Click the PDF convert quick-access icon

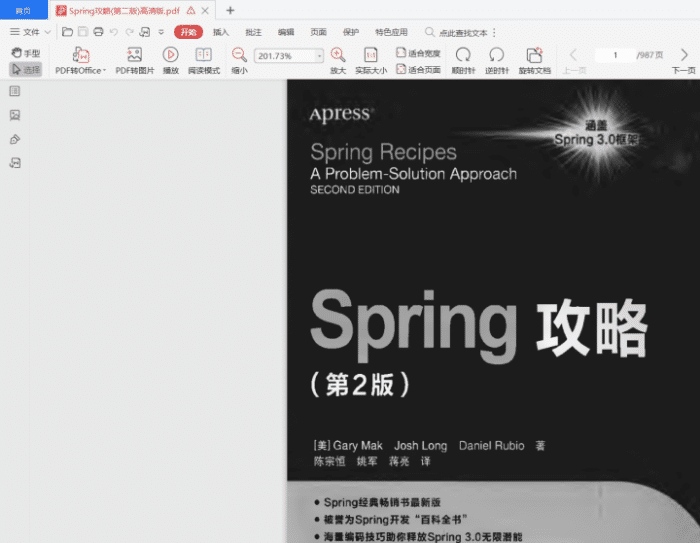(145, 32)
